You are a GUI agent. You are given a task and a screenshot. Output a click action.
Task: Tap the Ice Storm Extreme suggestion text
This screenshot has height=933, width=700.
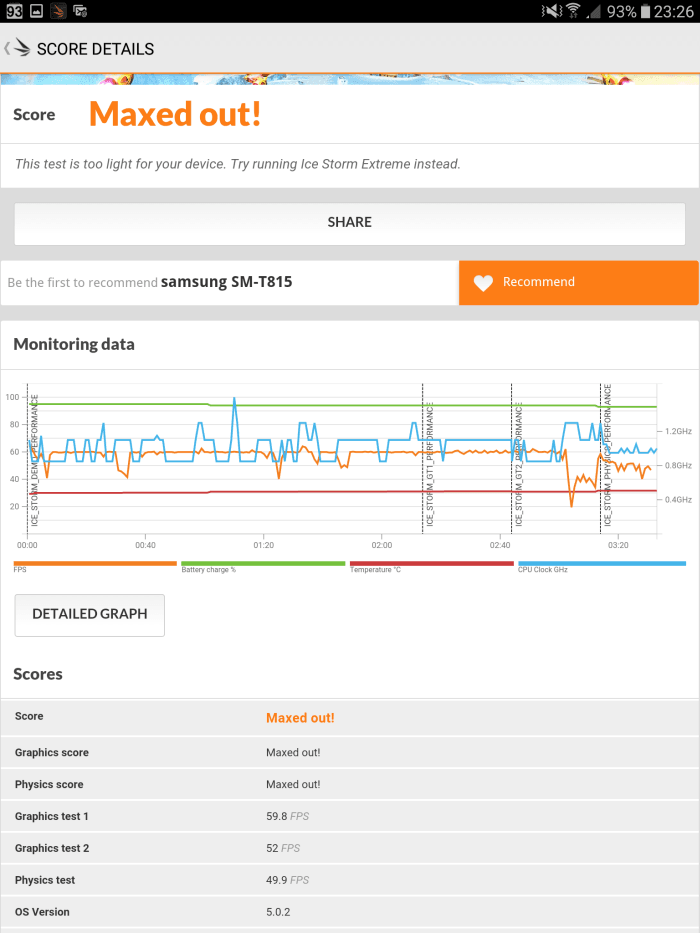[238, 164]
